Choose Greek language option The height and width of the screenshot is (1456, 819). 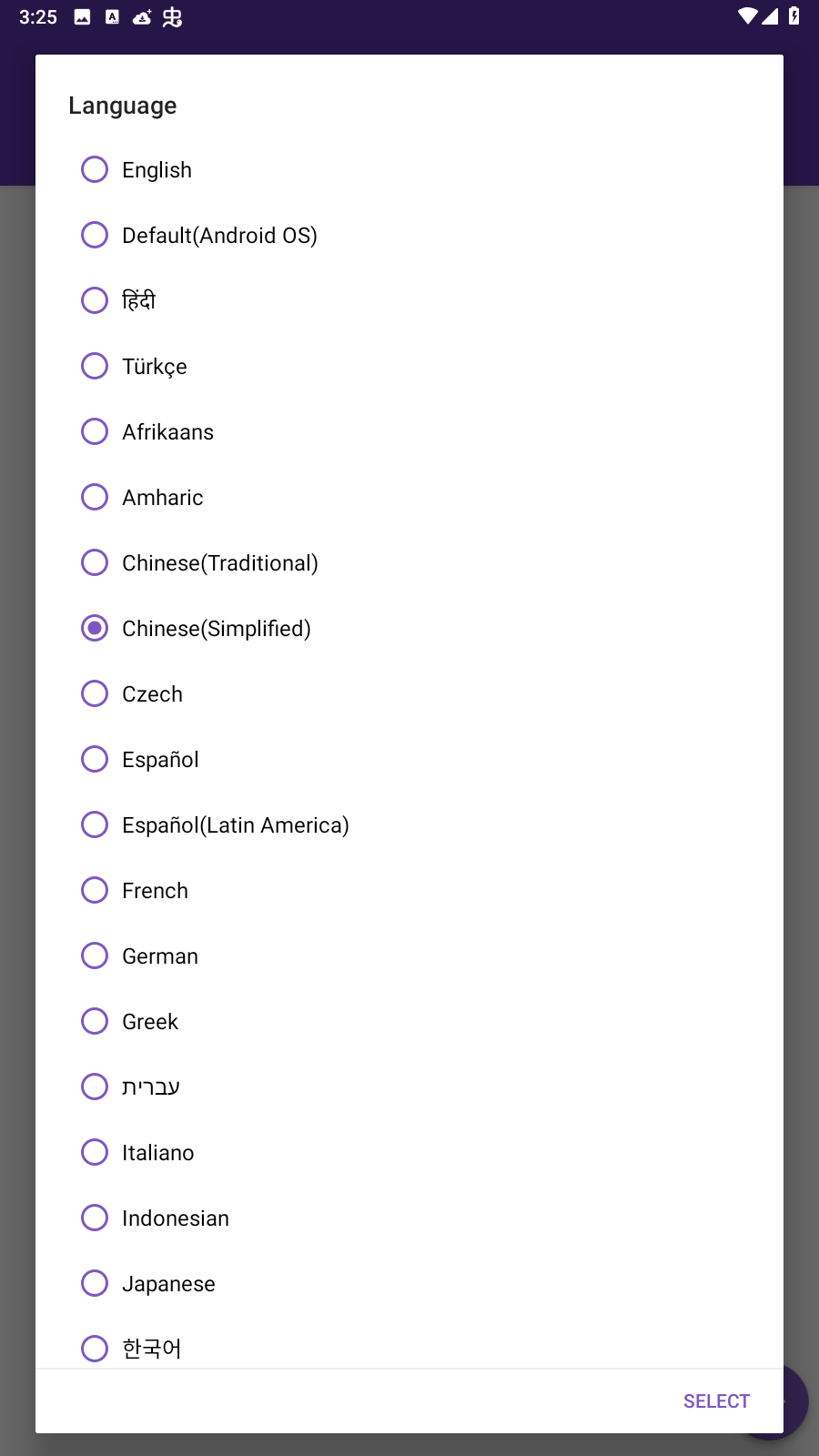(x=409, y=1022)
